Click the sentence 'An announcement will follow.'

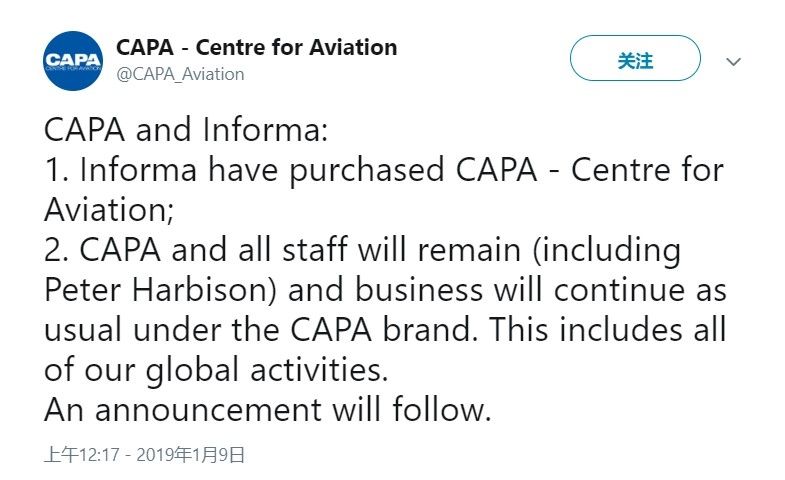[268, 409]
